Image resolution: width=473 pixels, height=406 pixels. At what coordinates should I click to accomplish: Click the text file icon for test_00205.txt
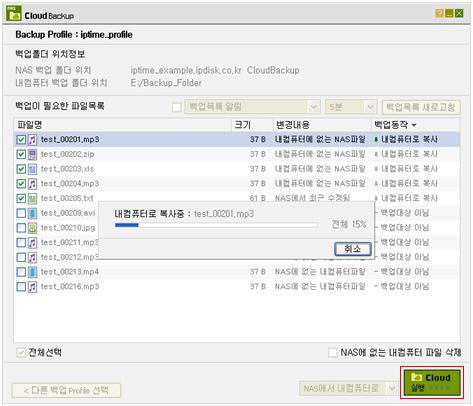32,198
